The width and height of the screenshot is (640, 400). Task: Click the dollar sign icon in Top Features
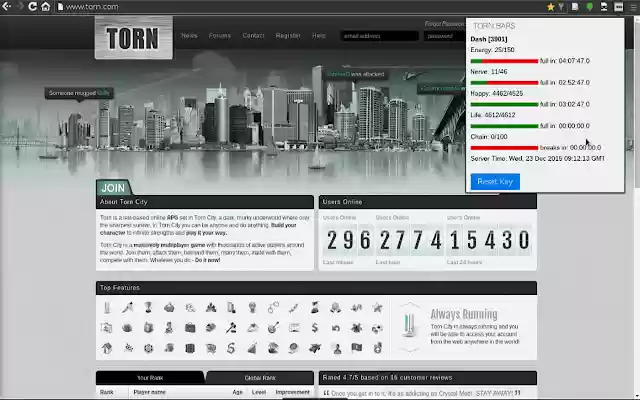pyautogui.click(x=315, y=328)
